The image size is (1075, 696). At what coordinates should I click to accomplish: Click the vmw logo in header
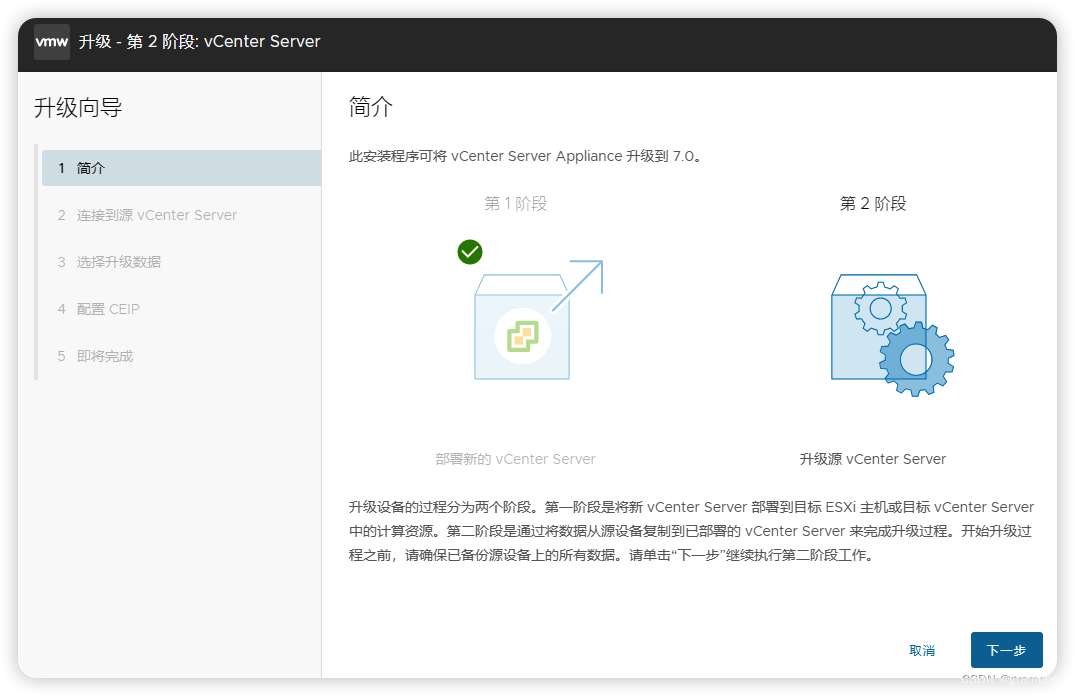click(x=52, y=42)
